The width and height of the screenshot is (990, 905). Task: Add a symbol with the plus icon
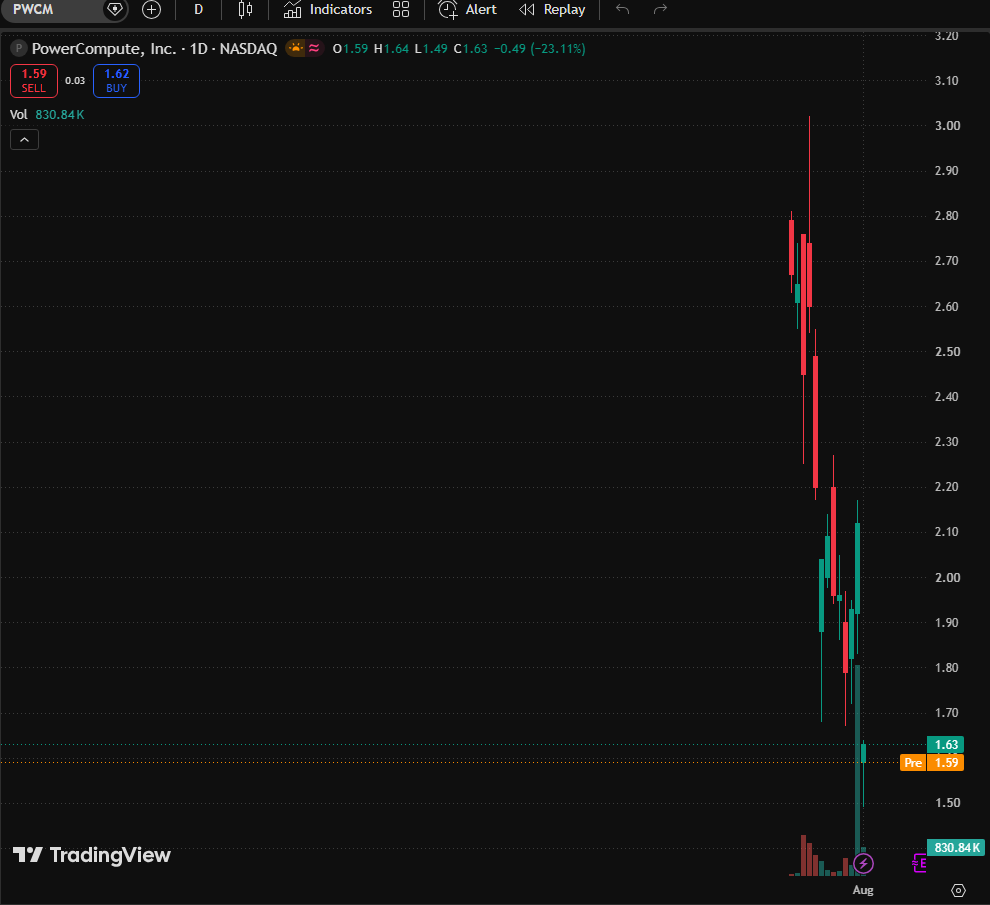click(152, 9)
